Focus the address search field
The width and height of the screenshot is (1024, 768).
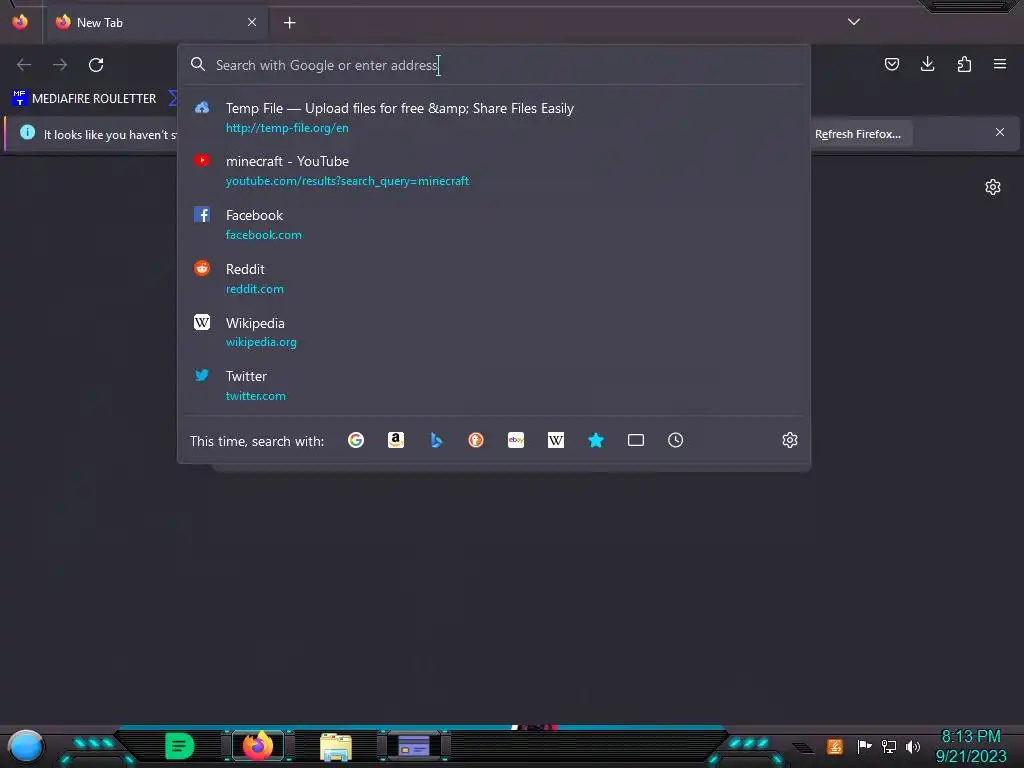[494, 65]
